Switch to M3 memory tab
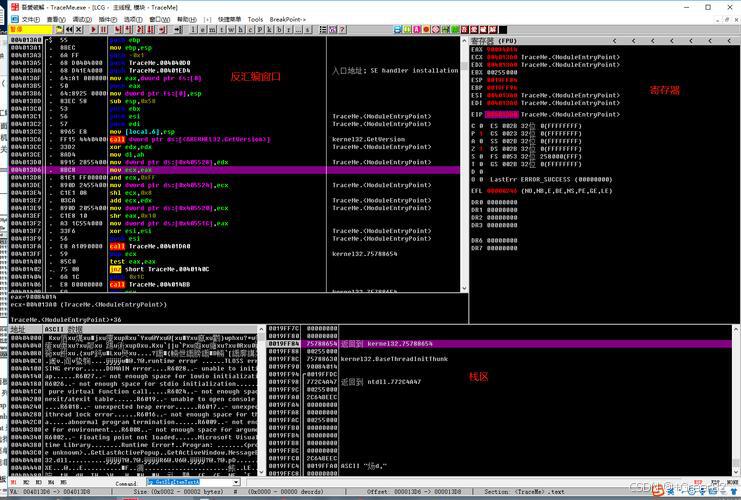Screen dimensions: 741x500 coord(39,483)
